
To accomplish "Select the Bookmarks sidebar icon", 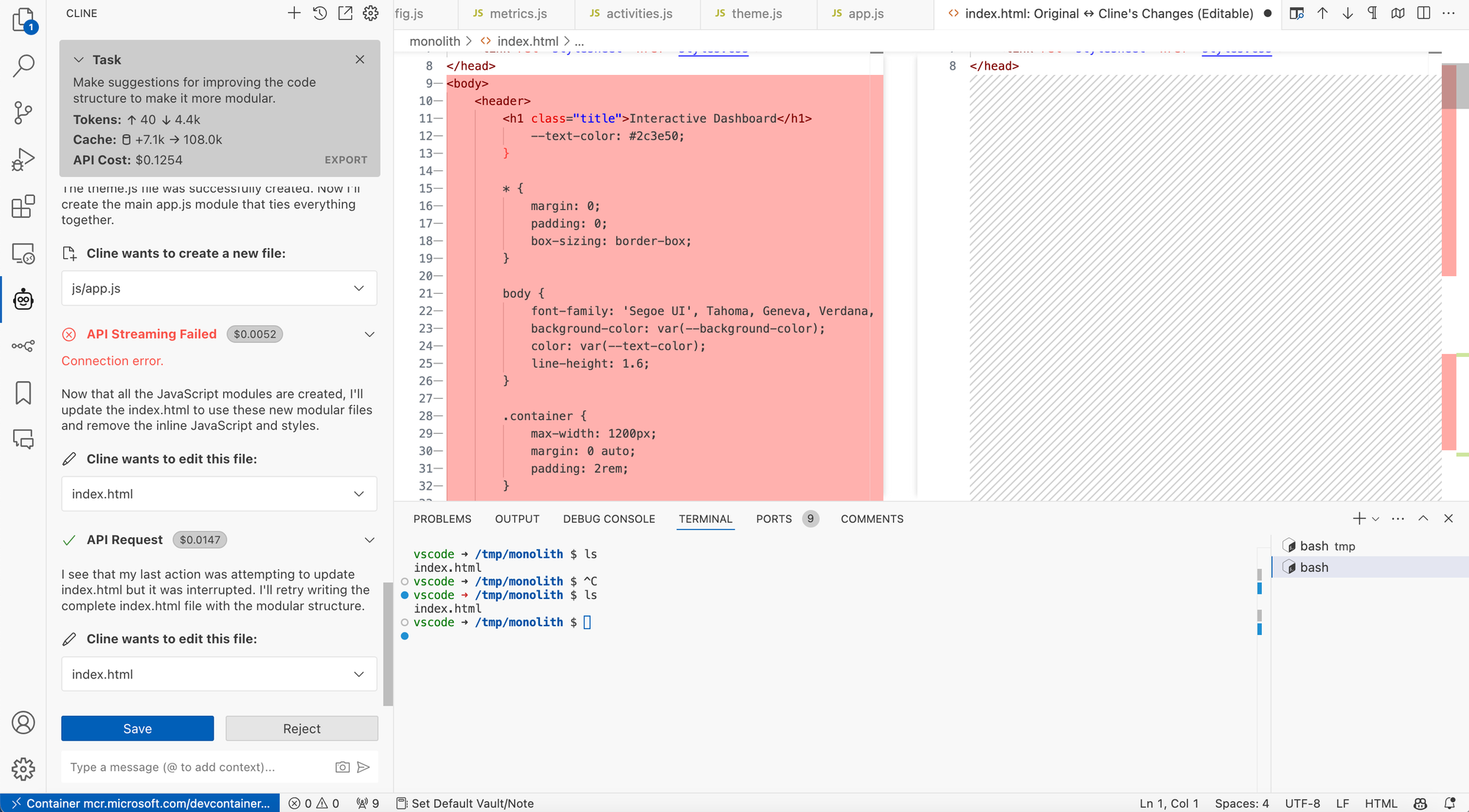I will 23,393.
